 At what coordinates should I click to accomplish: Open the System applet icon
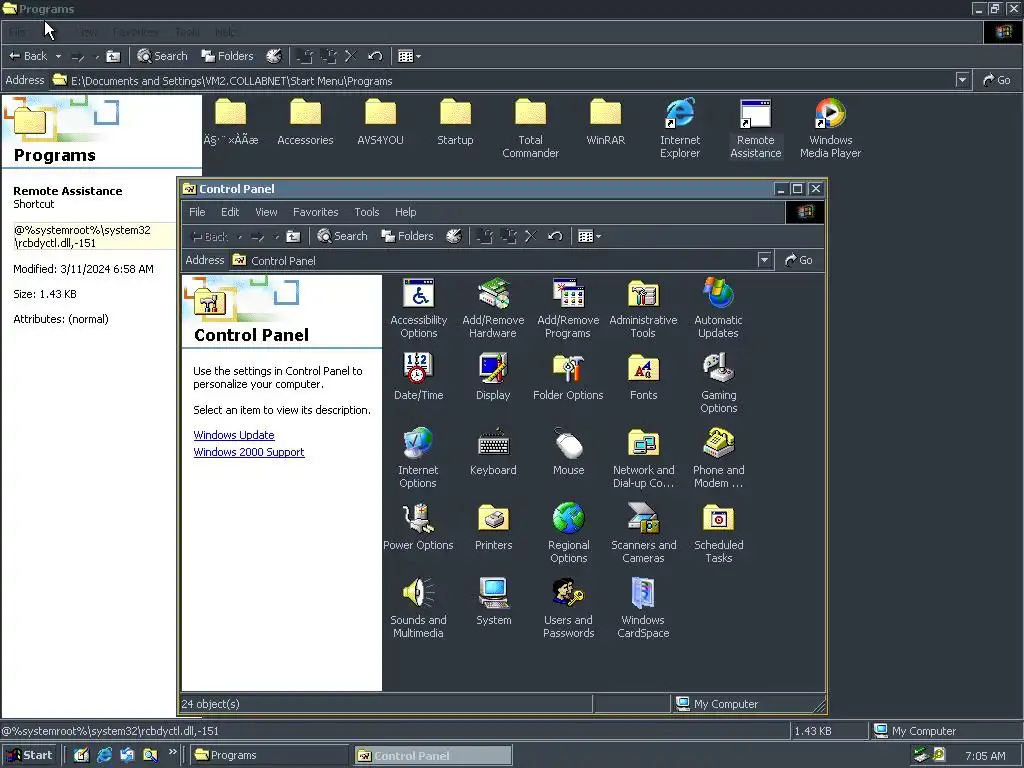[x=493, y=602]
